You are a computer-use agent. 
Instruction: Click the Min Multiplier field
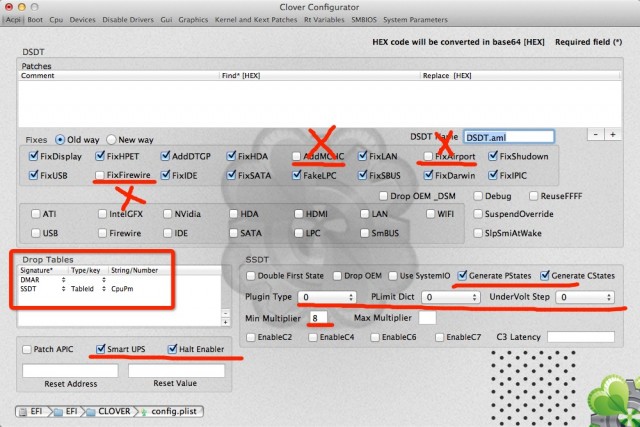318,318
